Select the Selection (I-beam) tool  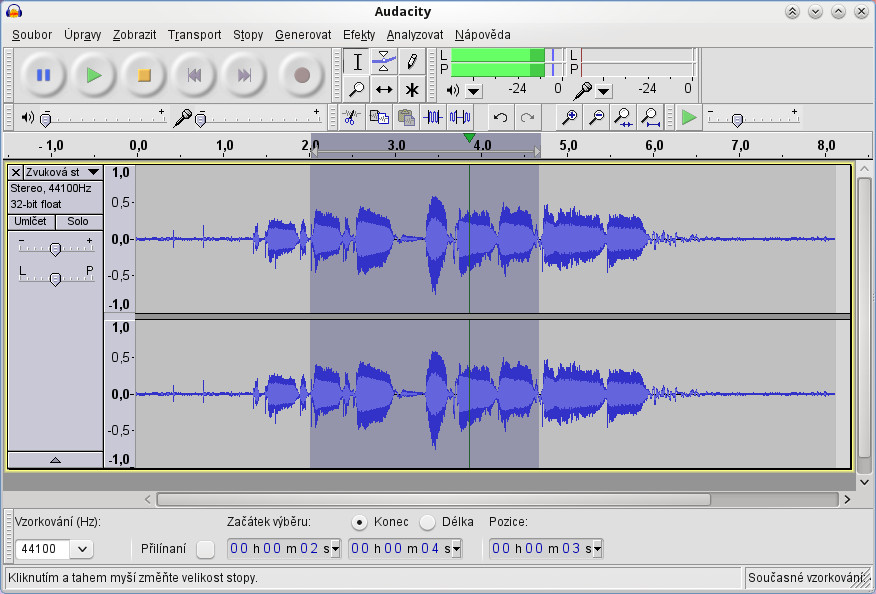356,61
